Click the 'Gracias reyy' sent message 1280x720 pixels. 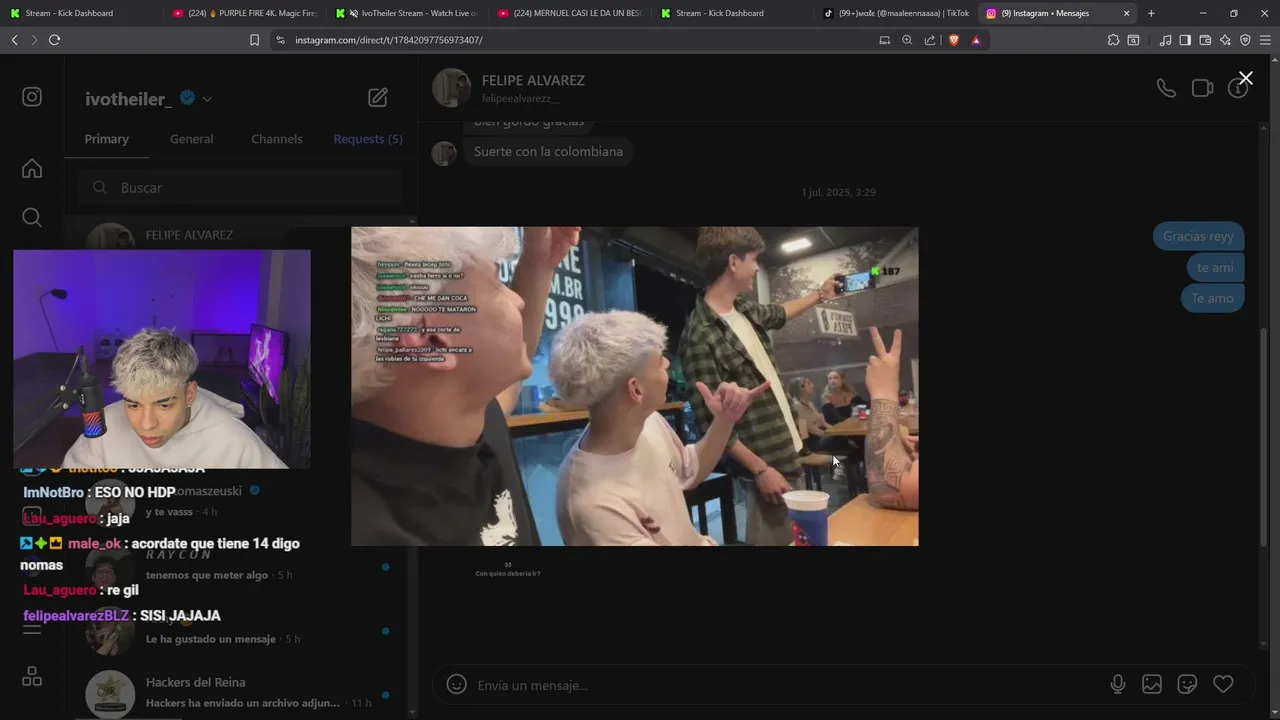click(x=1198, y=236)
